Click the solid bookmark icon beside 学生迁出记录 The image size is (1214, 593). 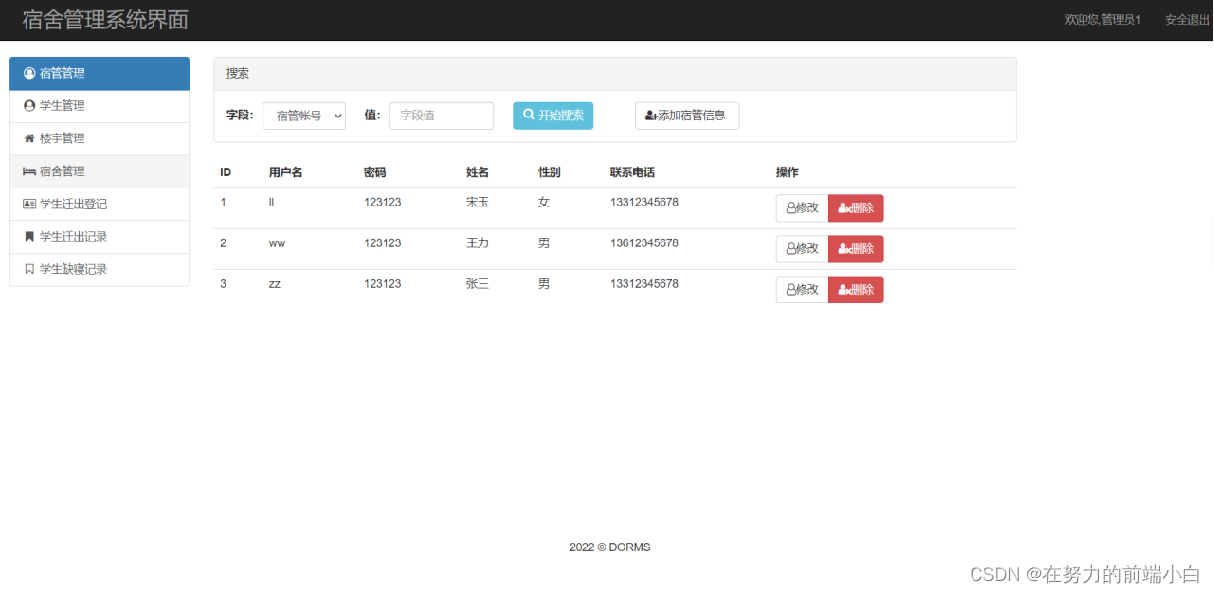click(x=29, y=237)
